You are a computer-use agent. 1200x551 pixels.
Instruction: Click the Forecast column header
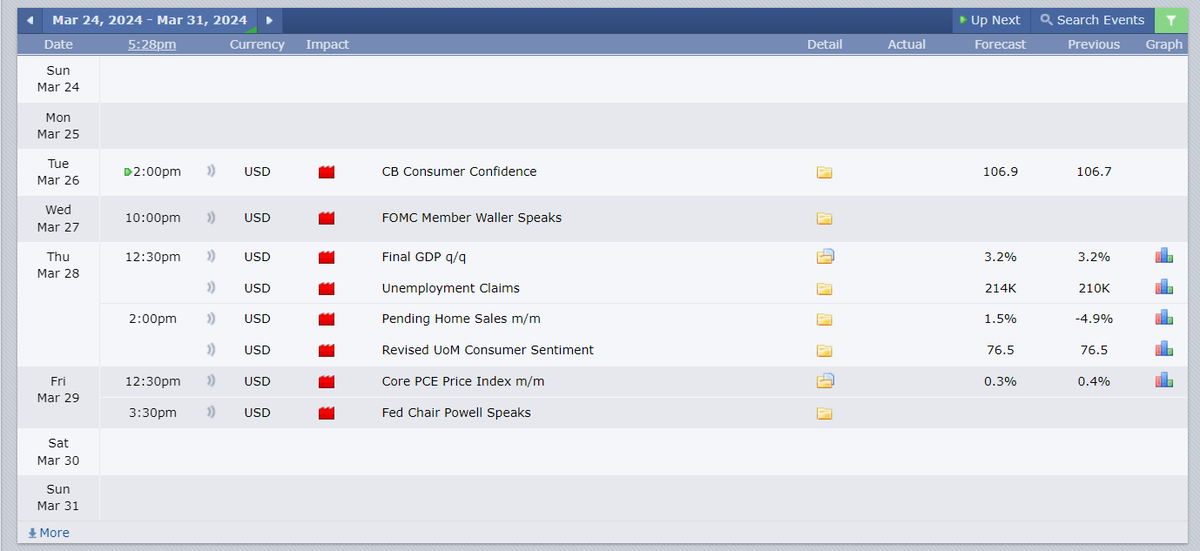pos(1001,44)
